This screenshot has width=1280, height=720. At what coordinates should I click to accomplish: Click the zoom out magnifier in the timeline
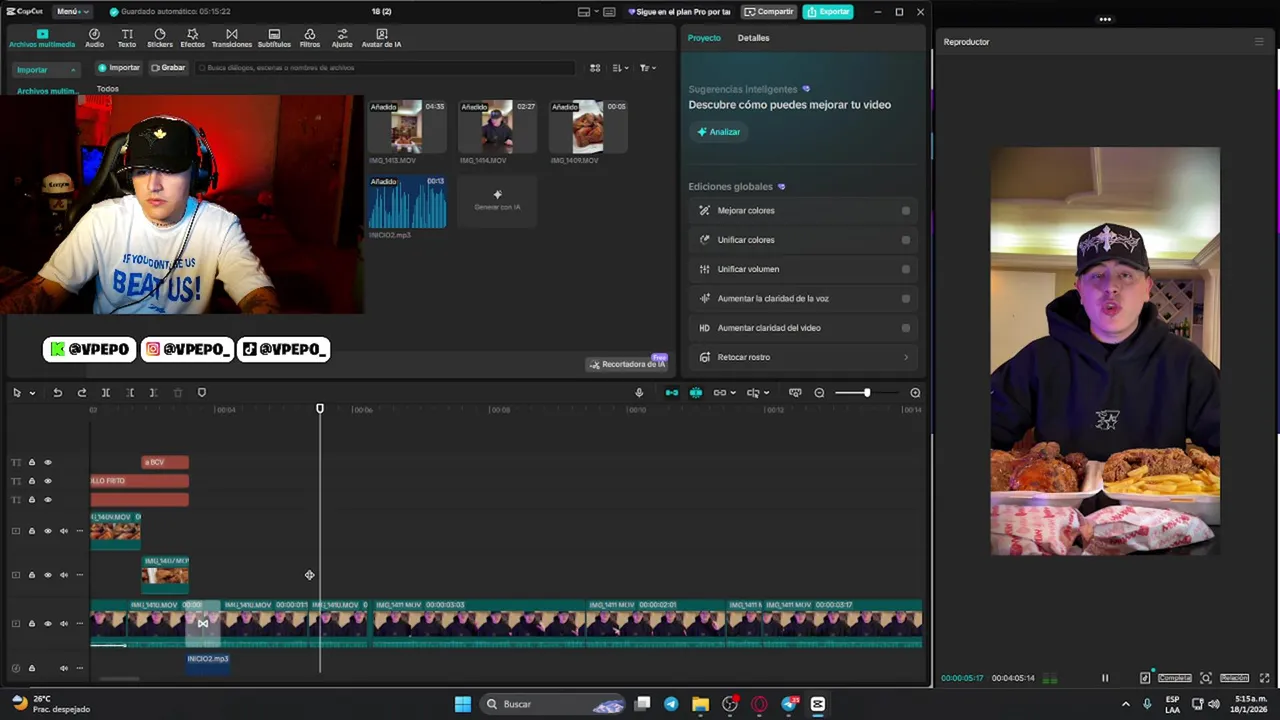[819, 393]
